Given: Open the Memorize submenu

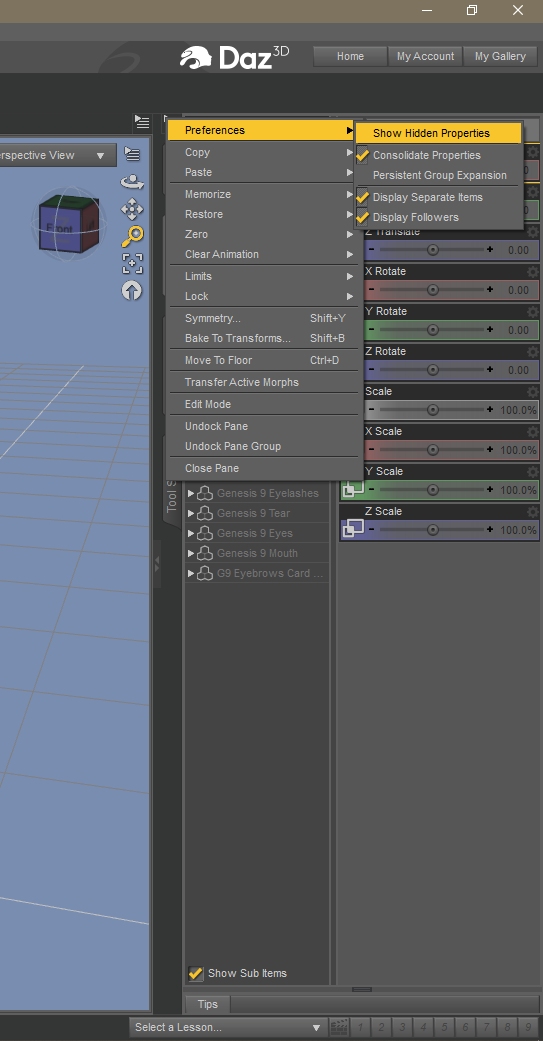Looking at the screenshot, I should click(x=262, y=195).
